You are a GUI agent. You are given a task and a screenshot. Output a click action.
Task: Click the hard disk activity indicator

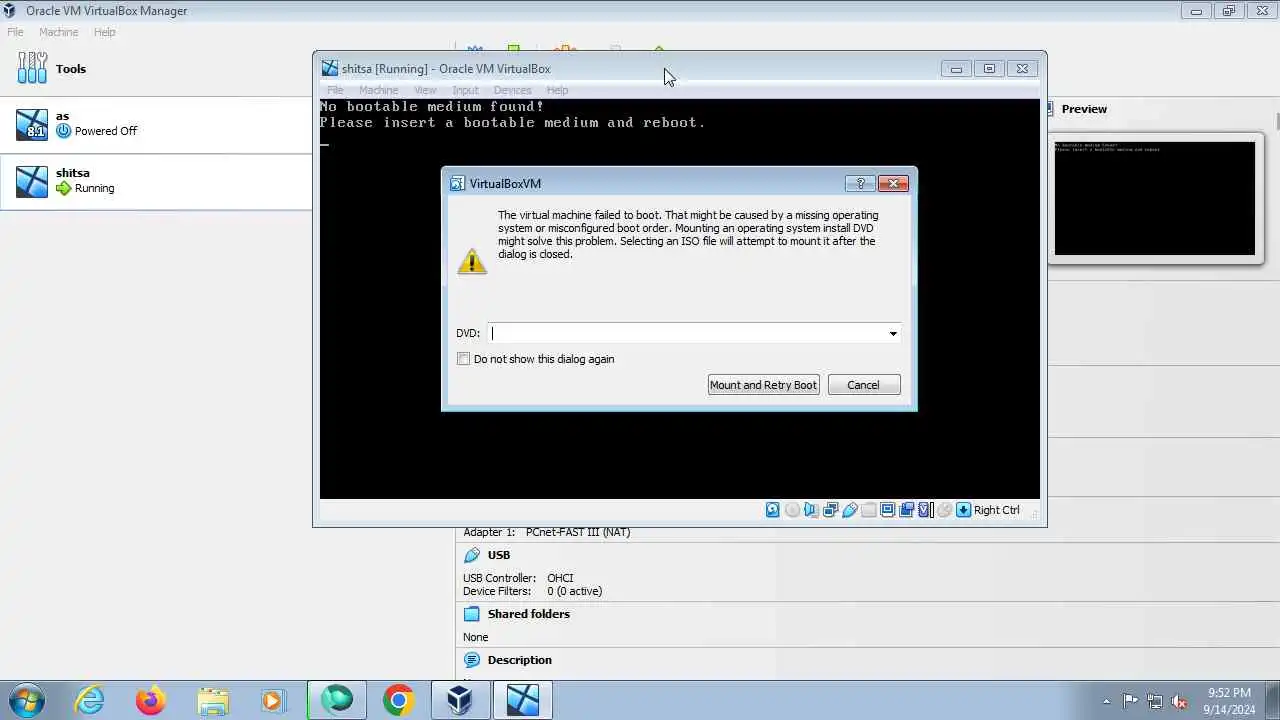tap(772, 510)
